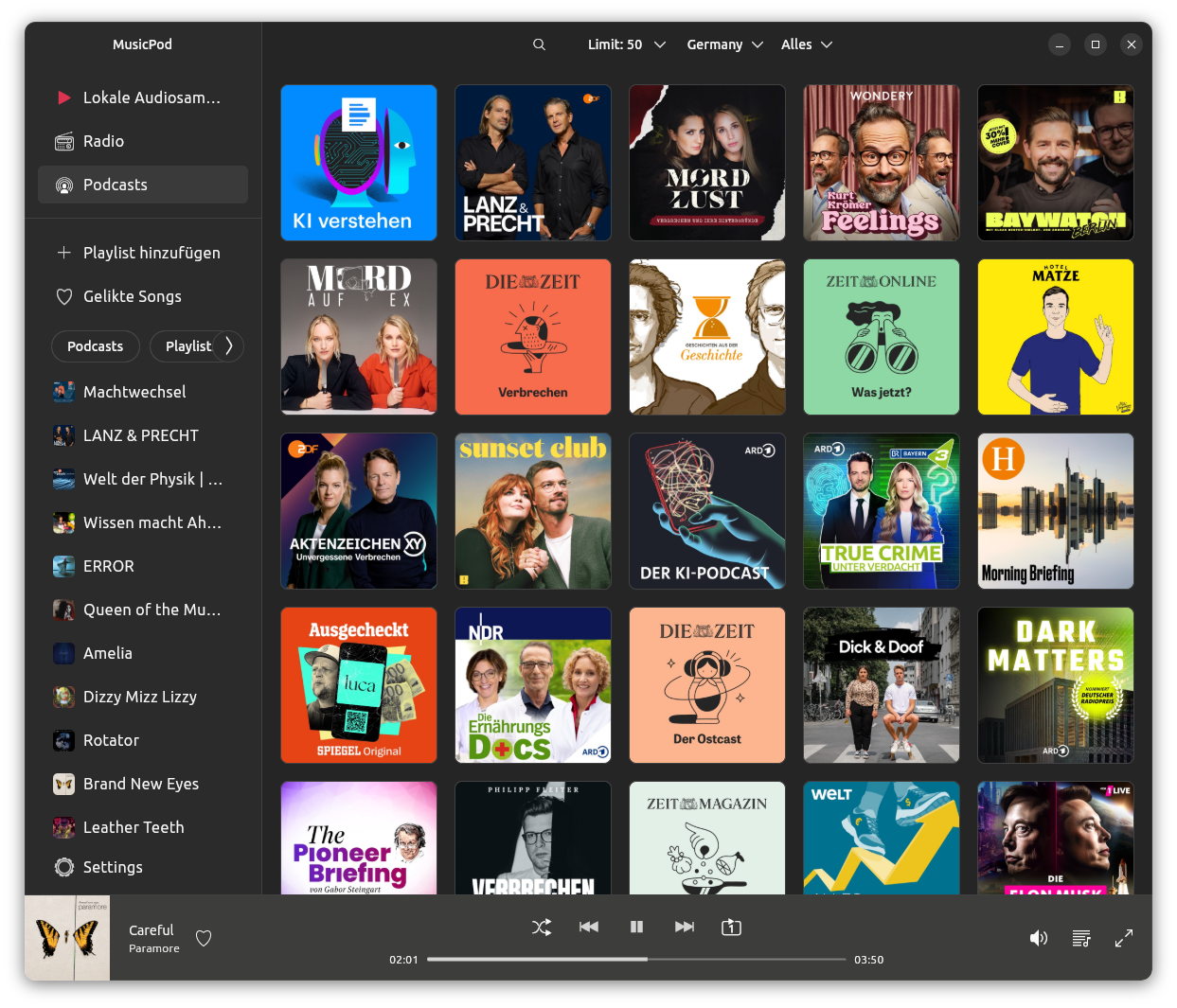Open Kurt Krömer Feelings tile
Screen dimensions: 1177x1008
[x=882, y=163]
